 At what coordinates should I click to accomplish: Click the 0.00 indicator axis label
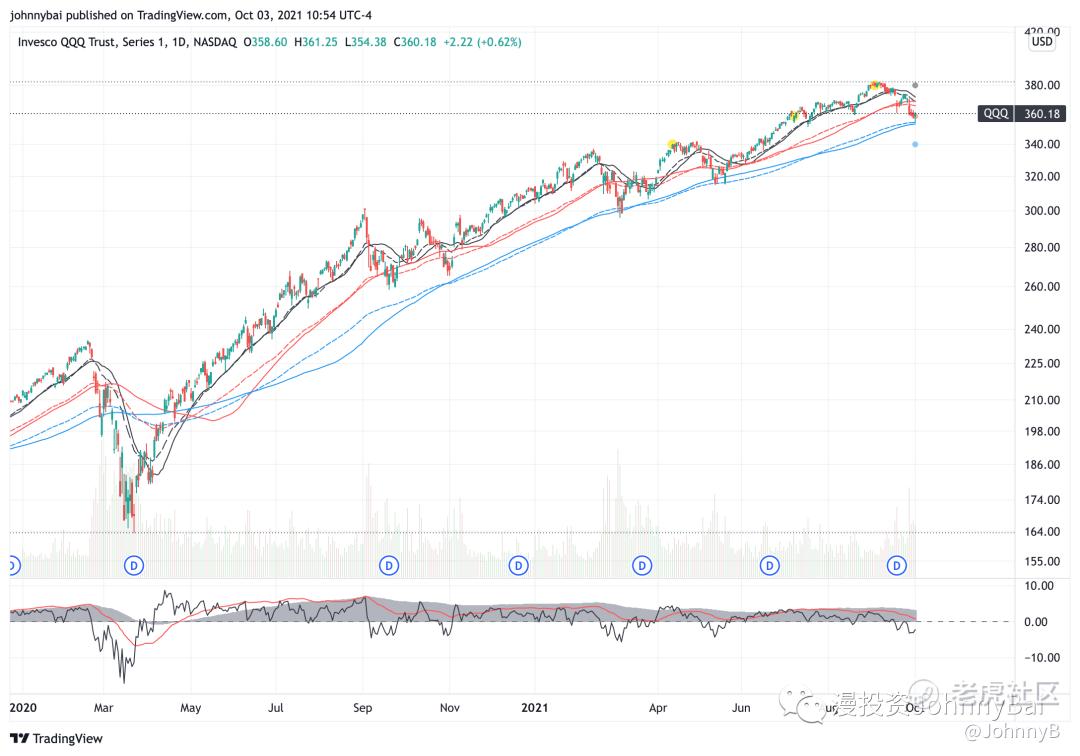1036,622
